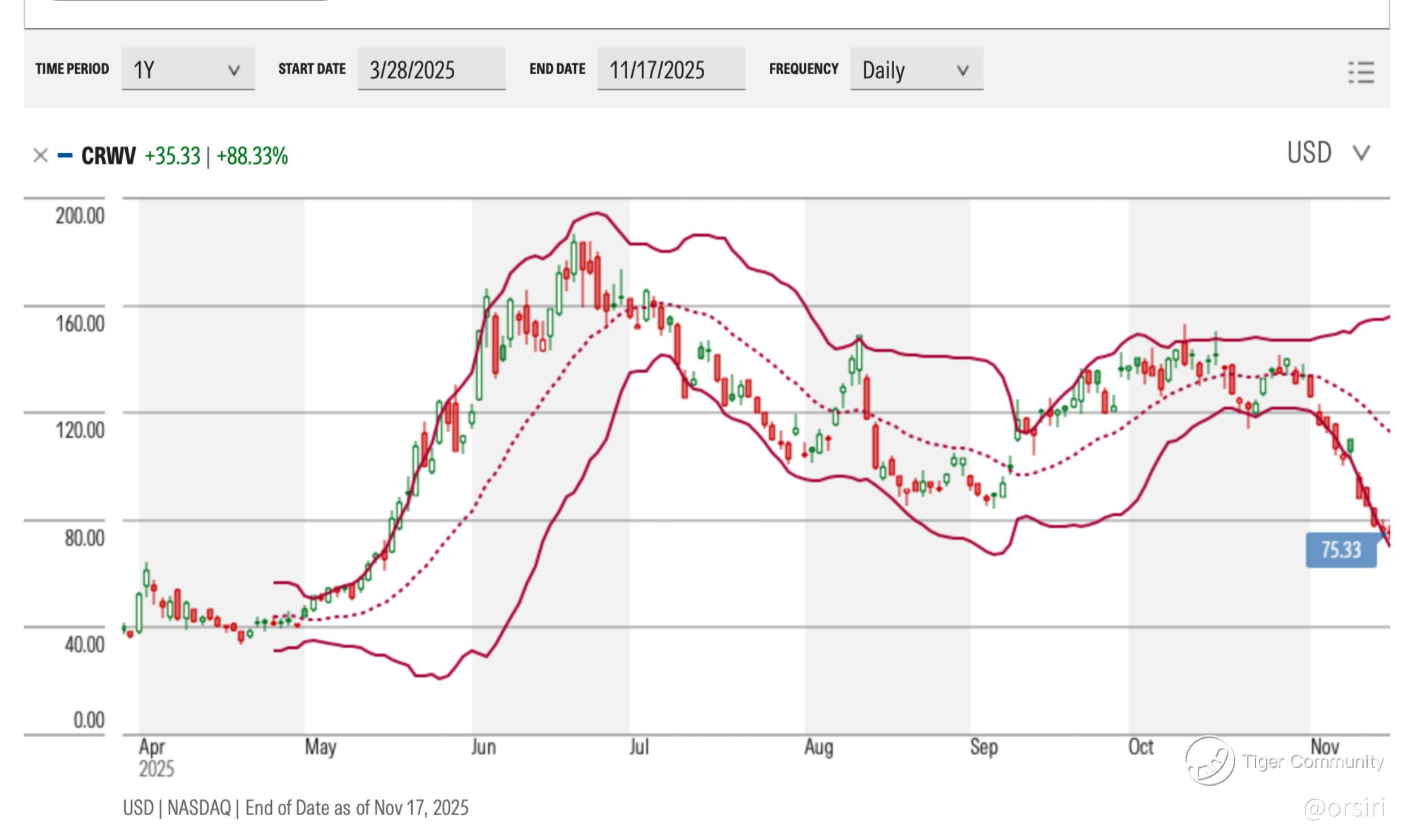Click the Tiger Community logo icon
Viewport: 1414px width, 840px height.
click(x=1209, y=760)
